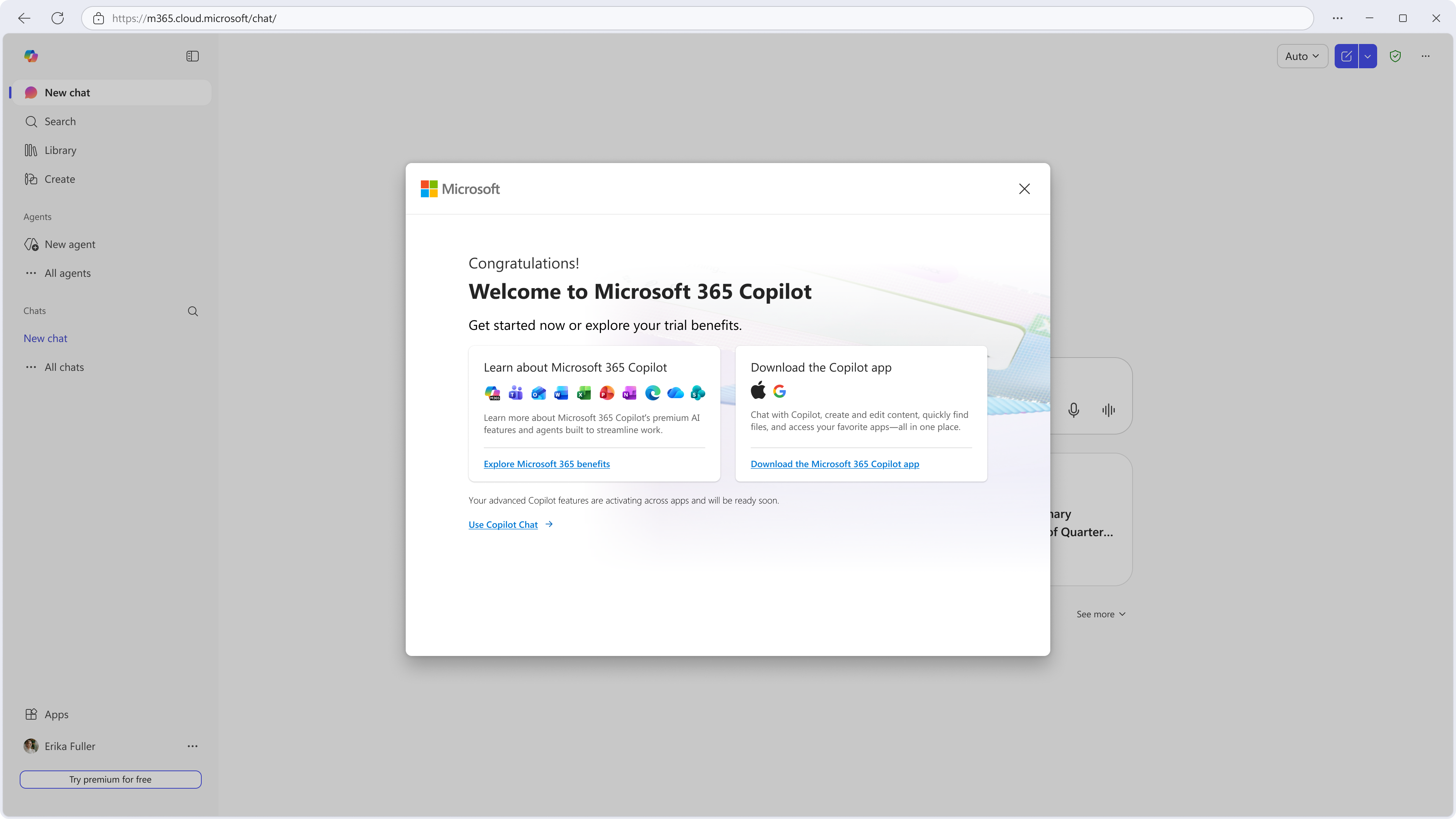The height and width of the screenshot is (819, 1456).
Task: Click Erika Fuller profile avatar
Action: pos(31,746)
